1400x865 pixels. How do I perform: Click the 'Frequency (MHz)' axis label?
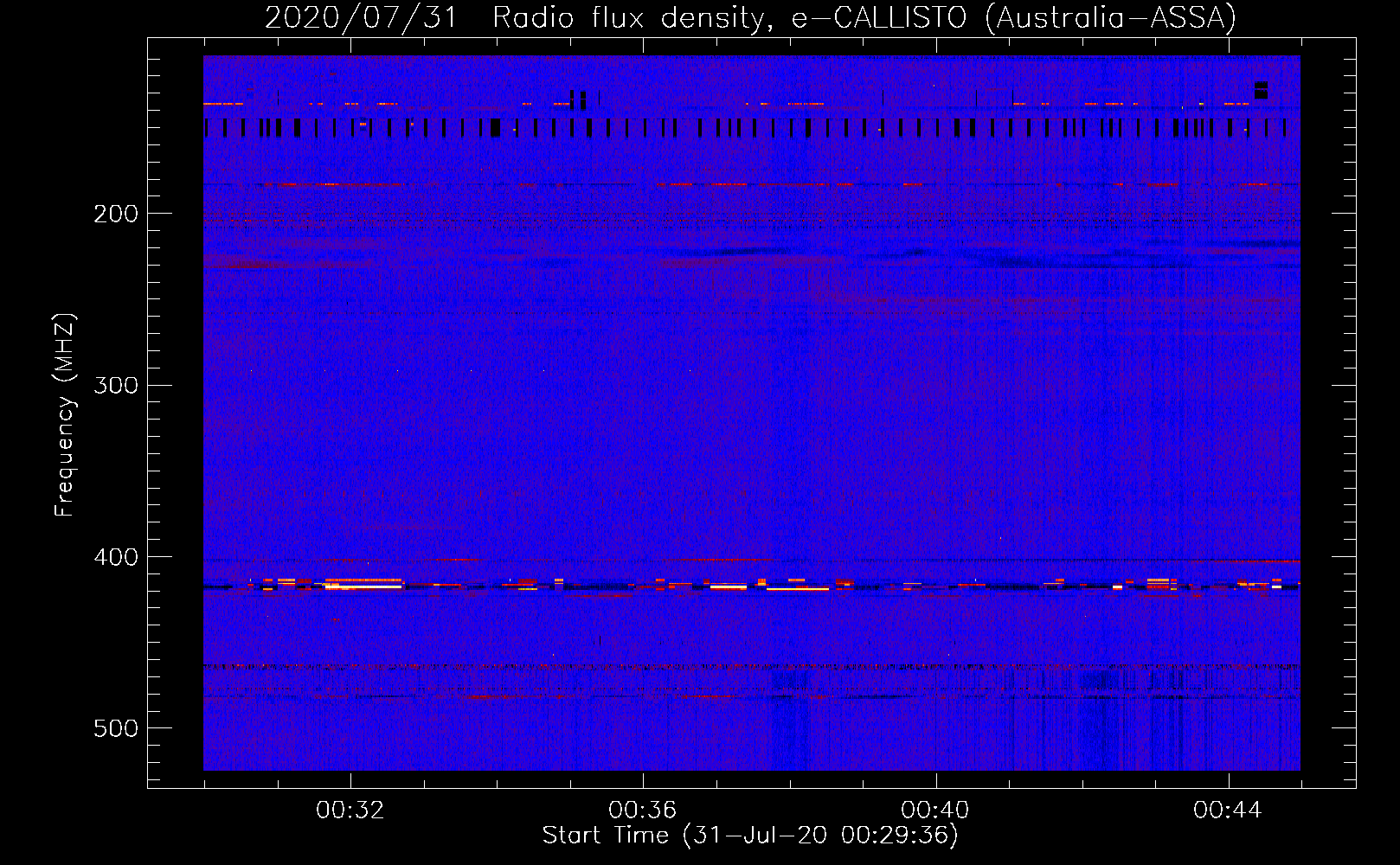tap(65, 415)
